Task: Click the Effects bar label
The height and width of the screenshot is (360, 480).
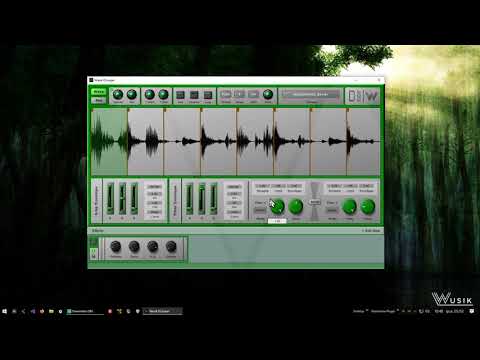Action: [98, 231]
